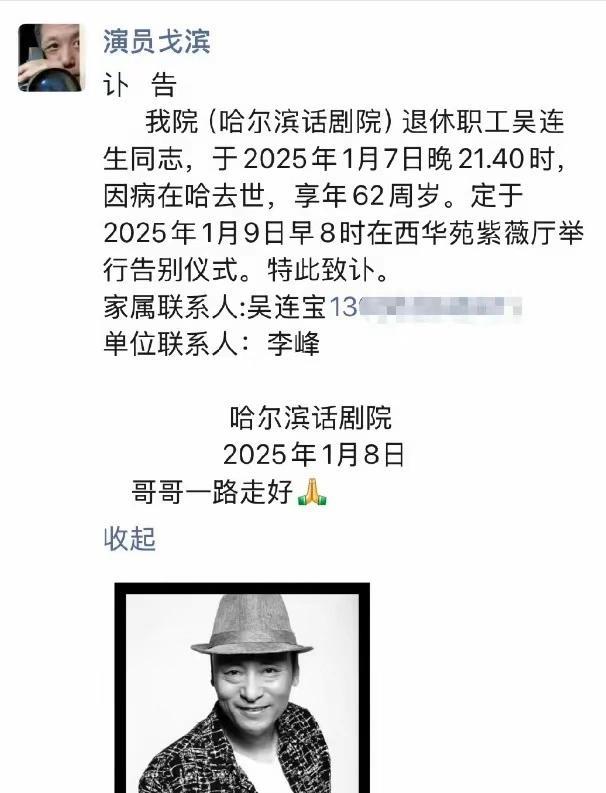This screenshot has width=606, height=793.
Task: Click the unit contact name 李峰
Action: coord(293,344)
